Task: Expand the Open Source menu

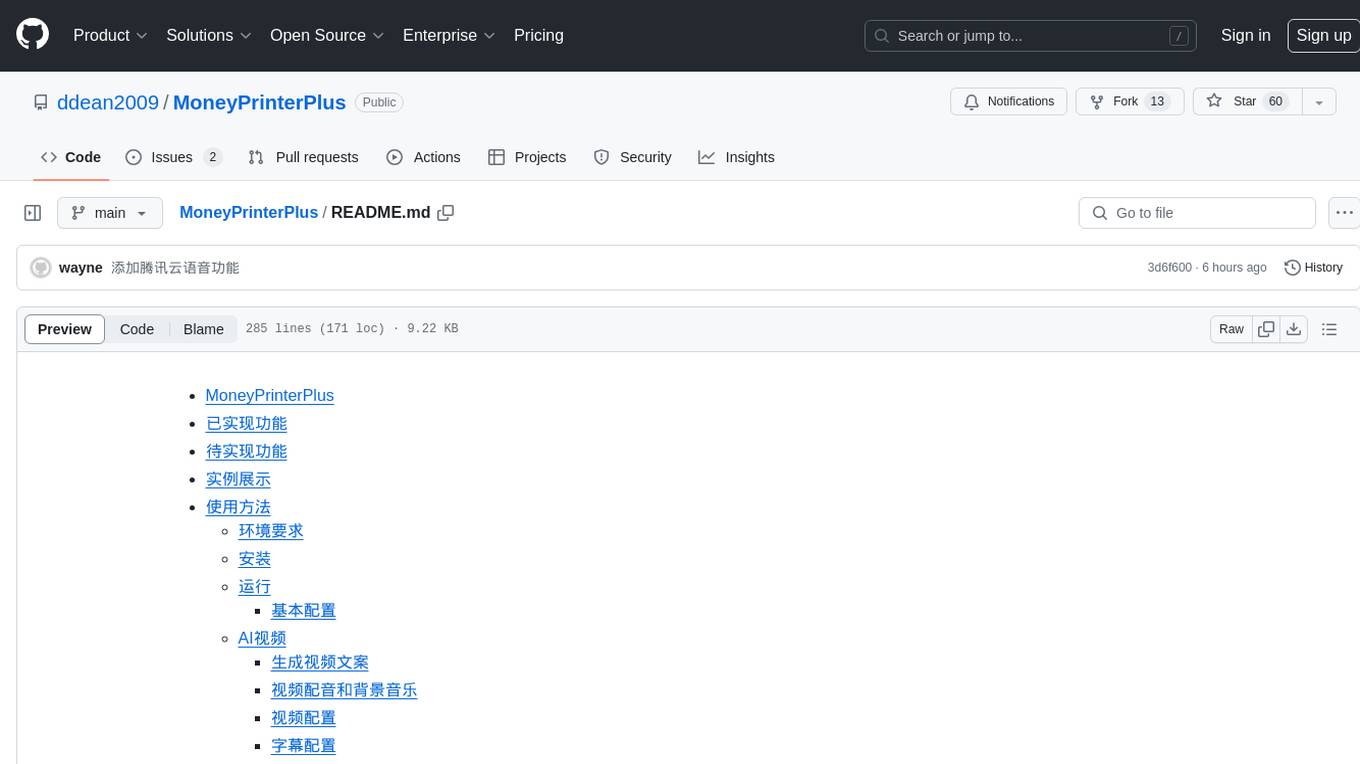Action: click(327, 35)
